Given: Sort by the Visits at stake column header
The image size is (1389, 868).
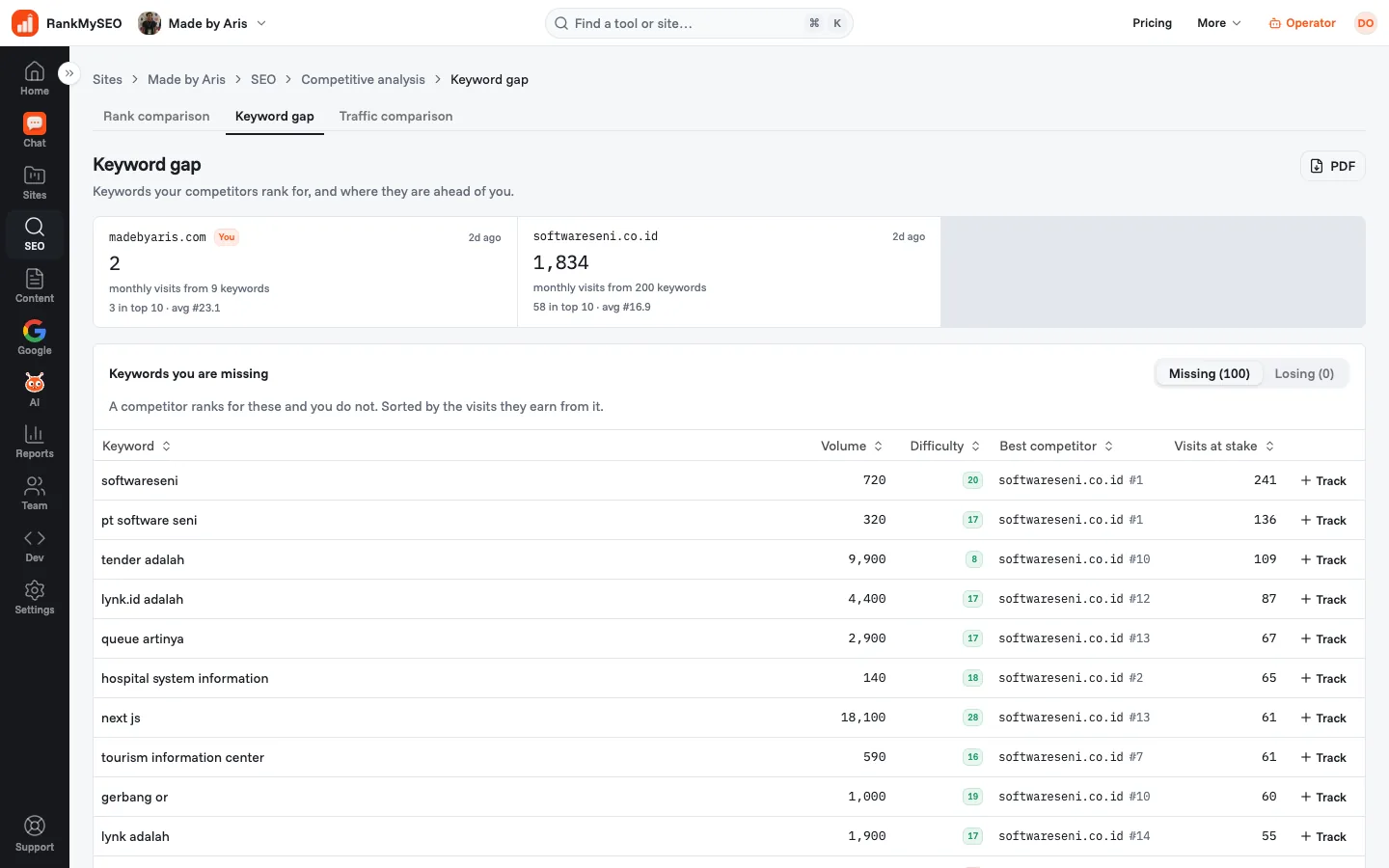Looking at the screenshot, I should click(x=1224, y=446).
